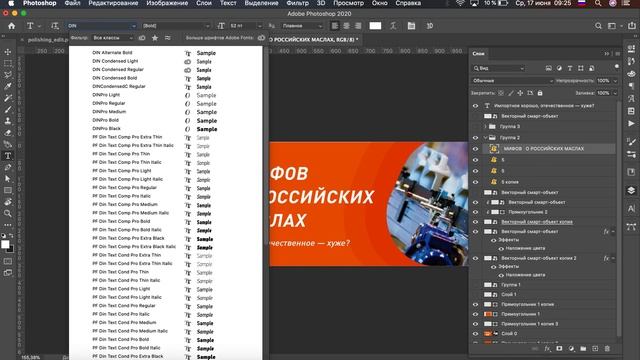This screenshot has height=360, width=640.
Task: Center the text alignment
Action: coord(347,26)
